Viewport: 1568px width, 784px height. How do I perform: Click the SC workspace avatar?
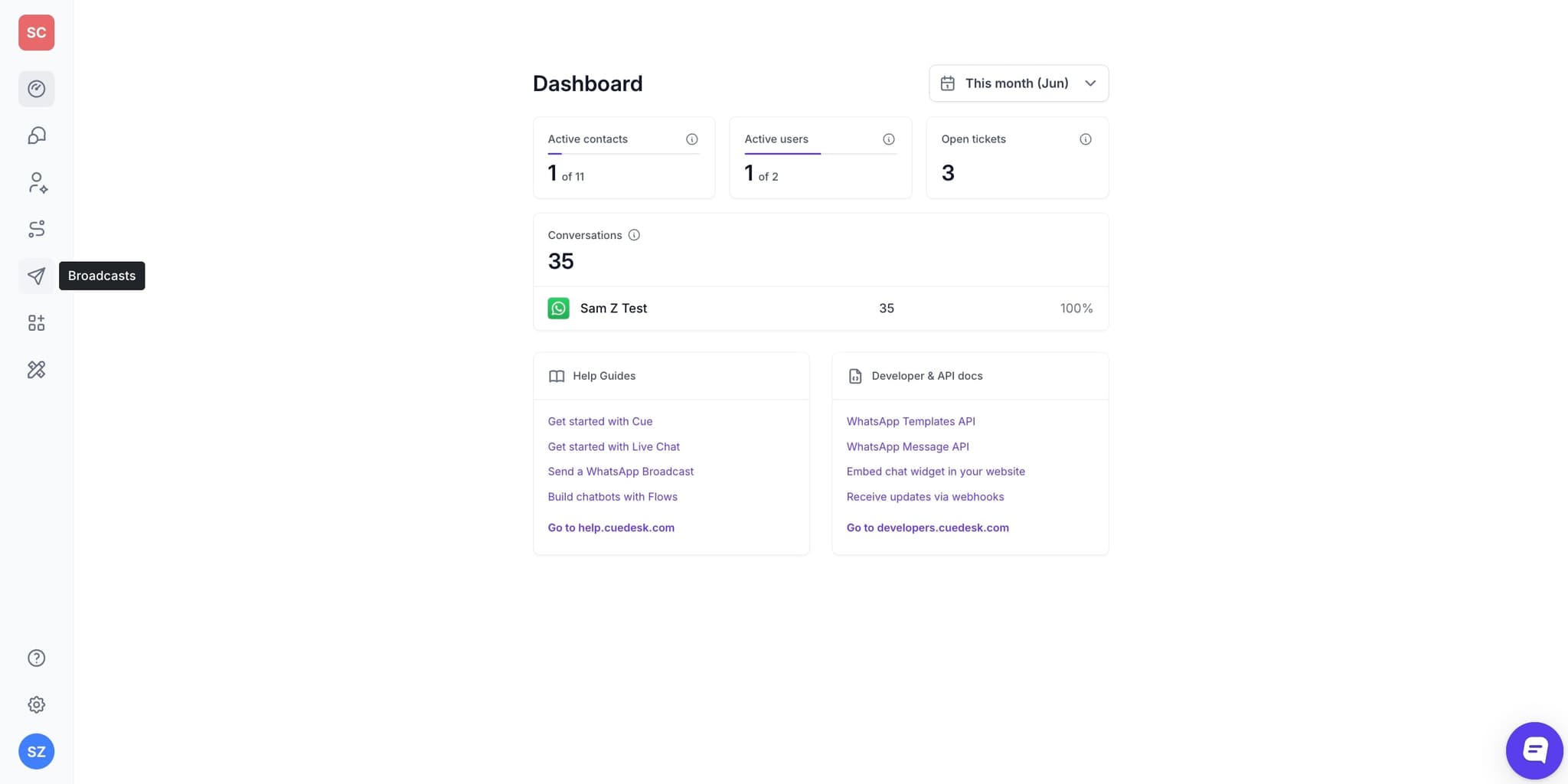(36, 32)
